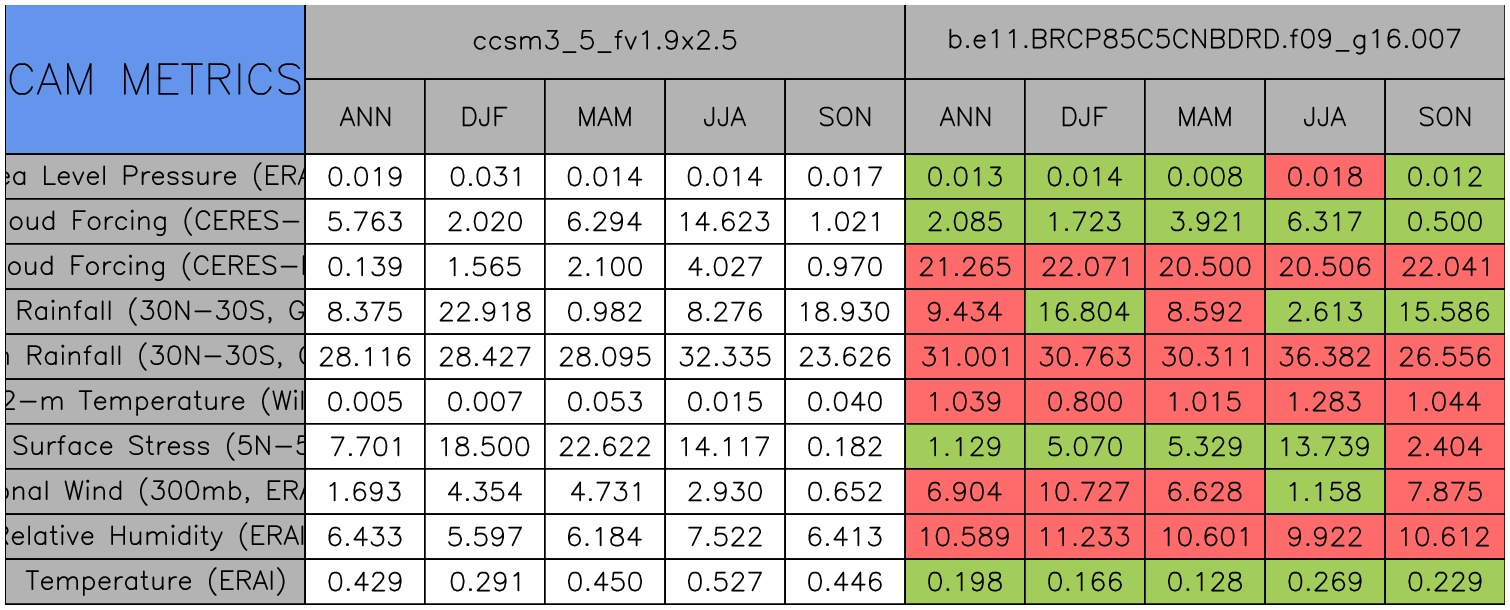This screenshot has height=610, width=1510.
Task: Click the white cell showing 14.623
Action: click(725, 222)
